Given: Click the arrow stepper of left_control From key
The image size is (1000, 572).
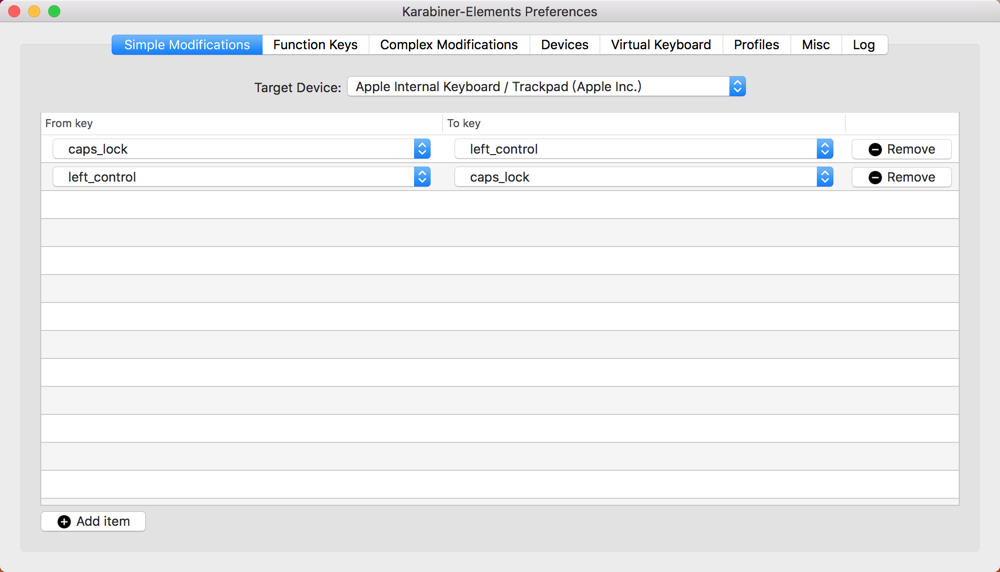Looking at the screenshot, I should click(x=422, y=177).
